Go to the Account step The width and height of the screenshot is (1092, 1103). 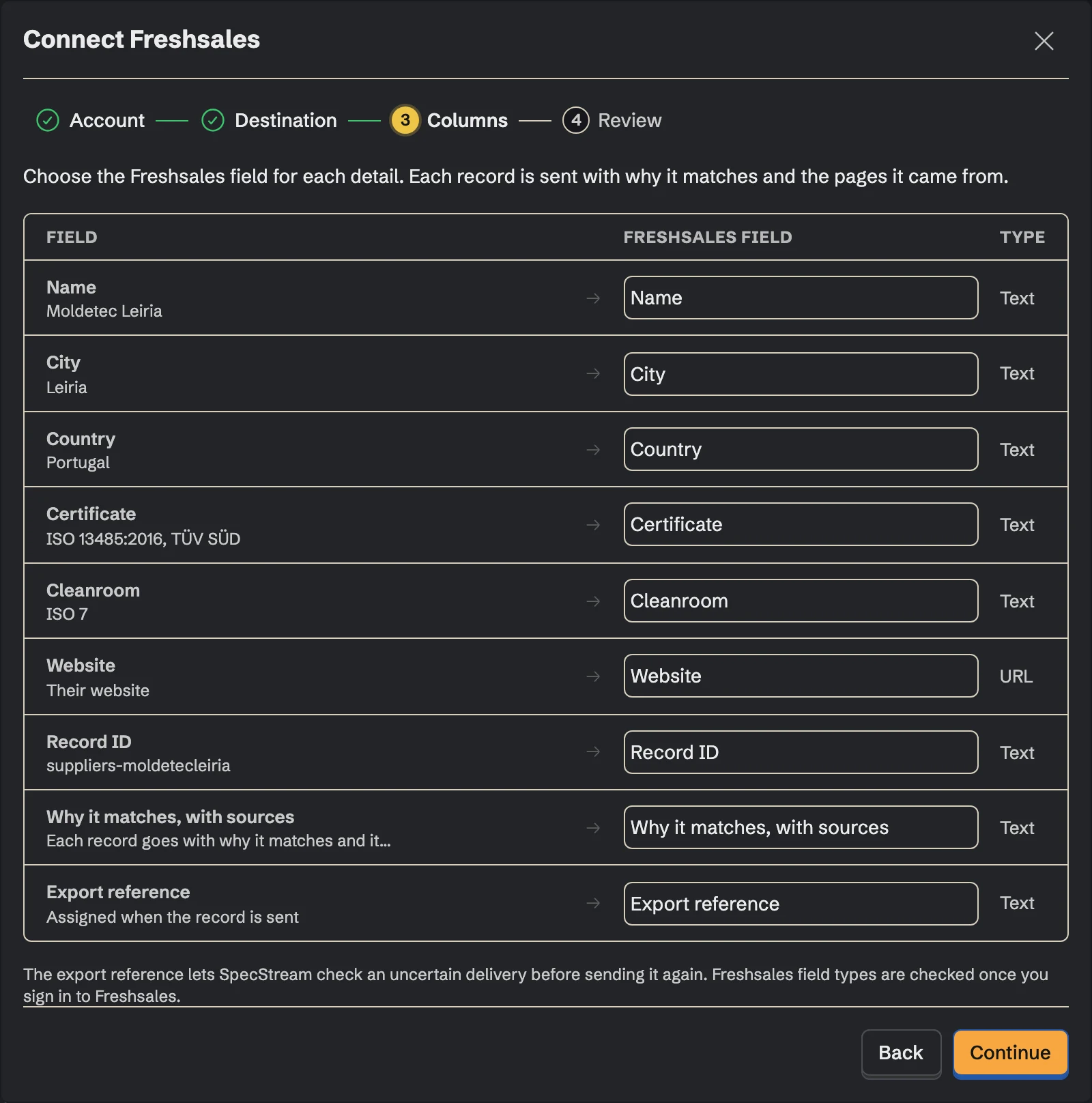[x=107, y=120]
